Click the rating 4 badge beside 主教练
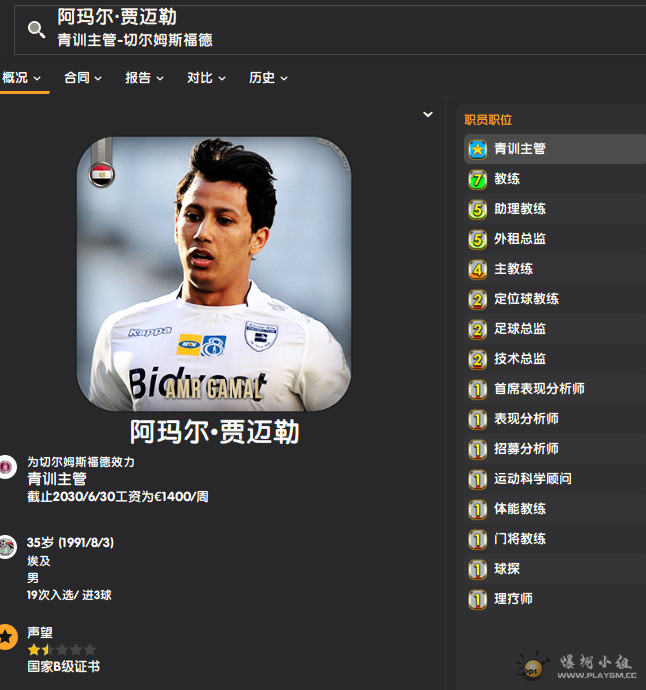Screen dimensions: 646x690 (478, 269)
